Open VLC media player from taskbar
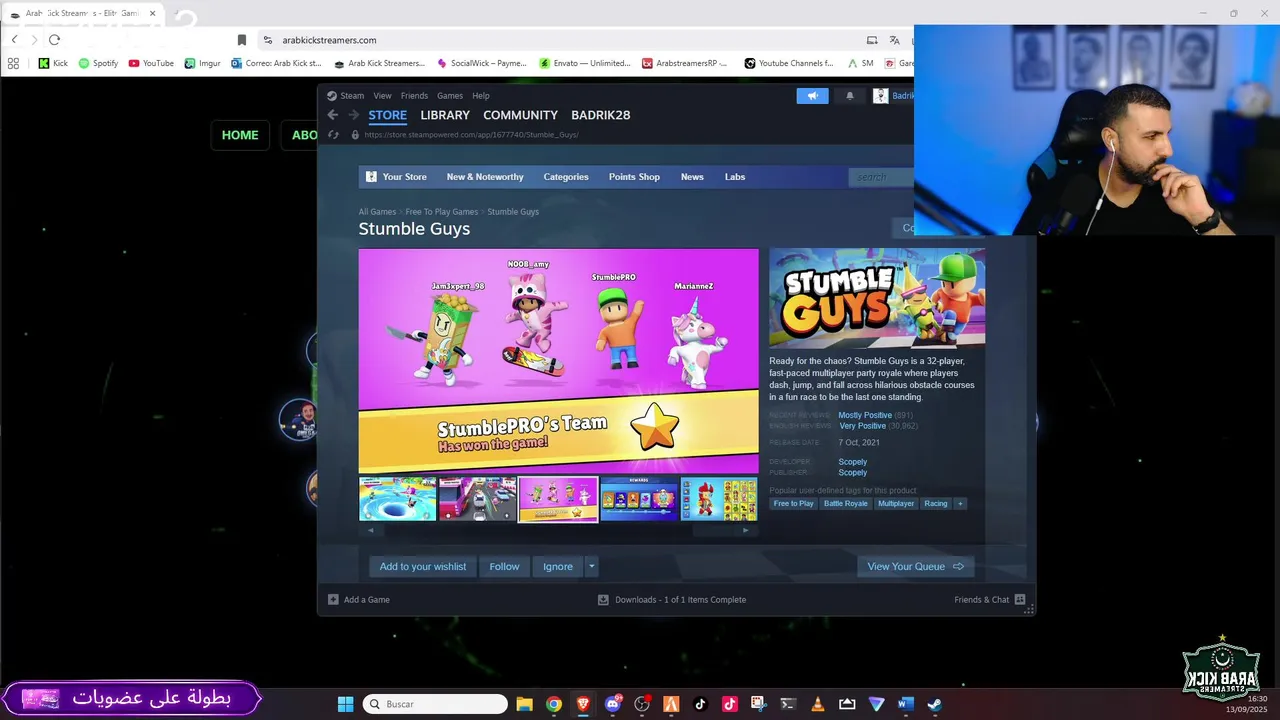The height and width of the screenshot is (720, 1280). tap(817, 704)
